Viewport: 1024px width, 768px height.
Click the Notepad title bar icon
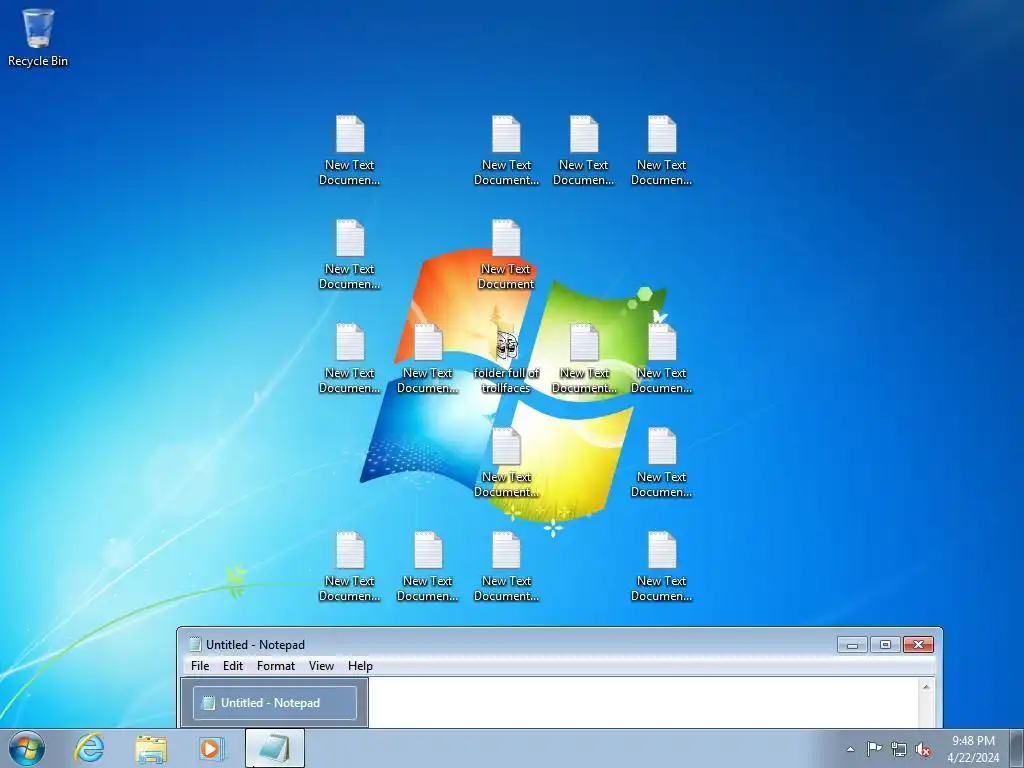click(194, 645)
